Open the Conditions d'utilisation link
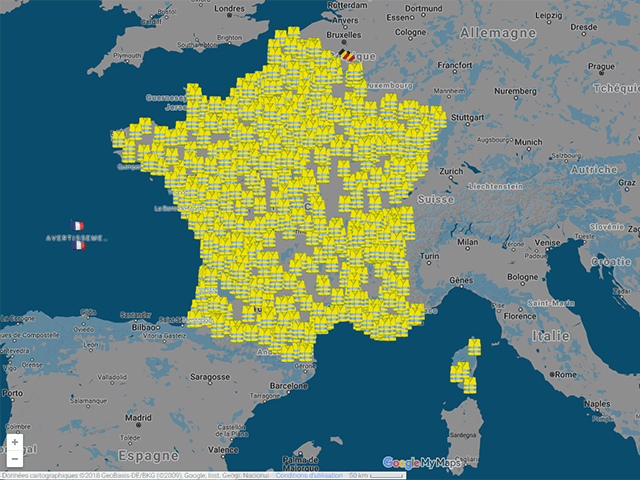Screen dimensions: 640x480 pos(309,475)
